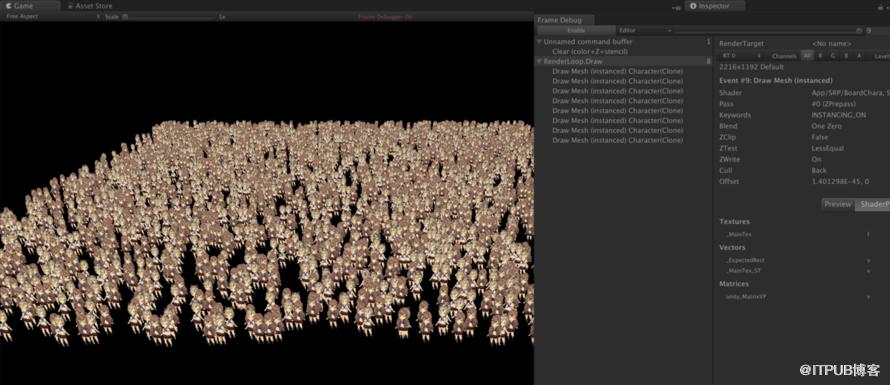The width and height of the screenshot is (890, 385).
Task: Click the _MainTex texture property
Action: pyautogui.click(x=739, y=234)
